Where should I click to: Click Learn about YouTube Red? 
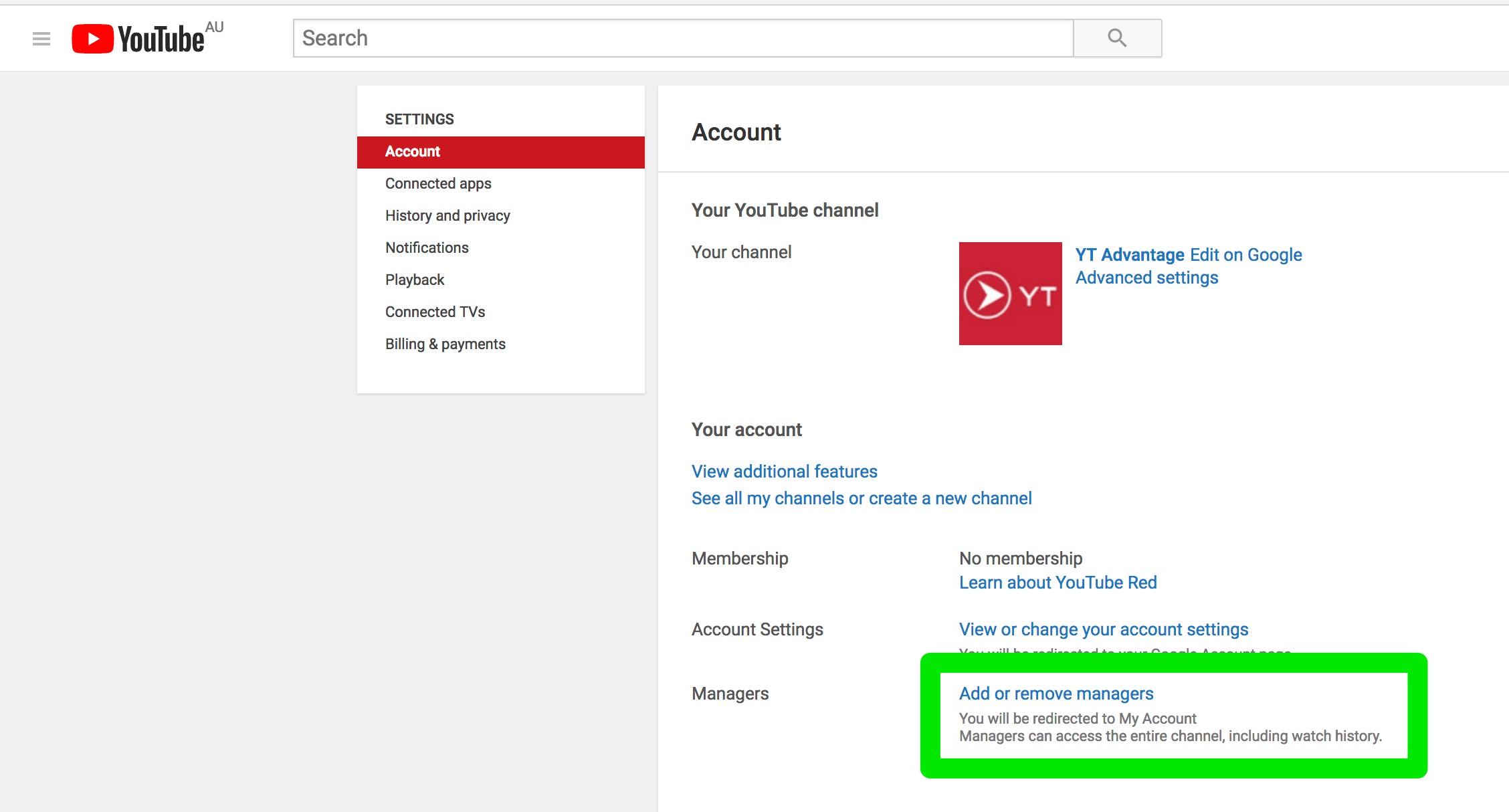point(1058,583)
